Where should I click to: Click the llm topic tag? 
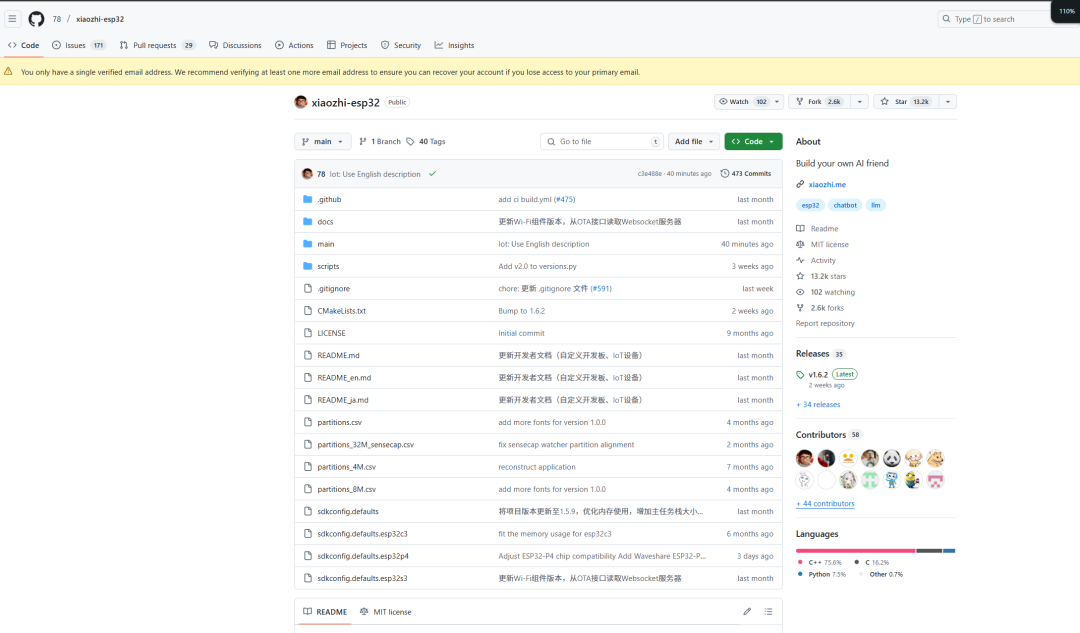tap(875, 205)
